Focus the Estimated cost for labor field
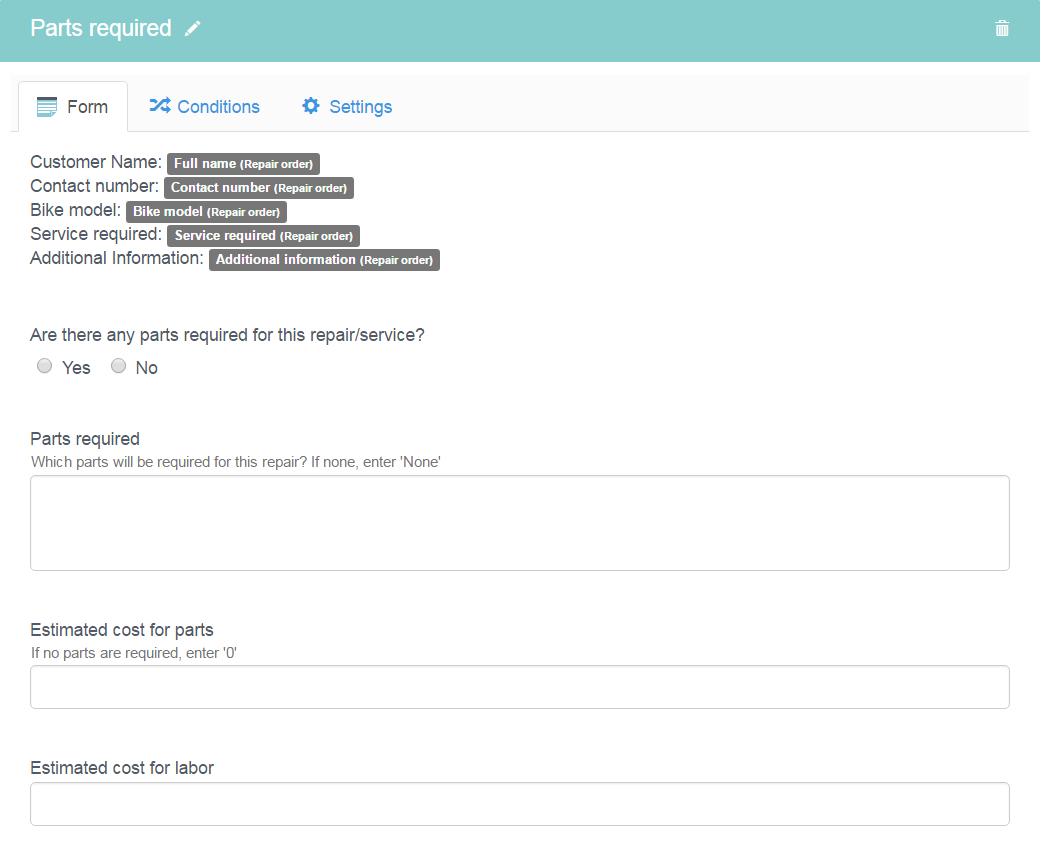The width and height of the screenshot is (1040, 862). coord(520,804)
